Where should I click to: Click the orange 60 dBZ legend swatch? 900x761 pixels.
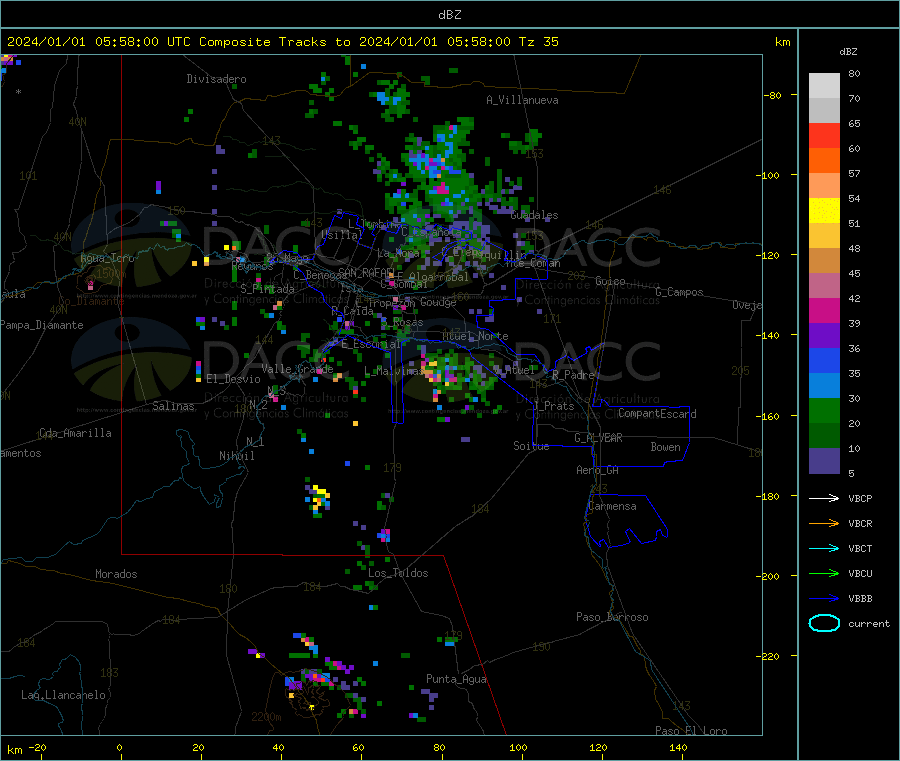coord(824,161)
